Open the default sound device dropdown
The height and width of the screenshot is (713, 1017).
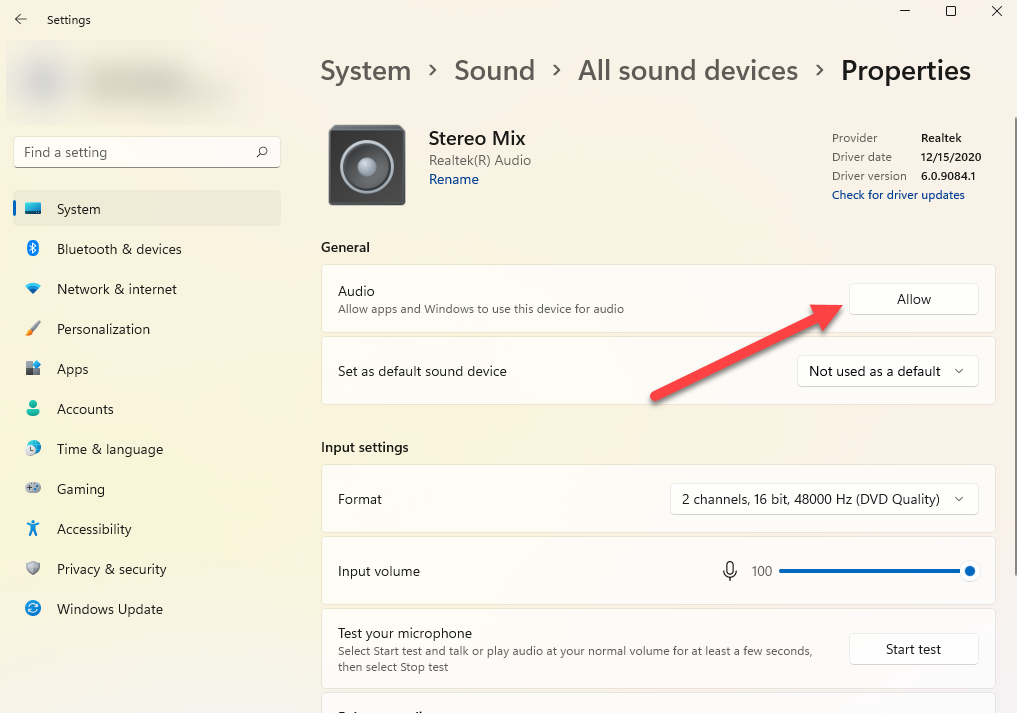click(887, 371)
